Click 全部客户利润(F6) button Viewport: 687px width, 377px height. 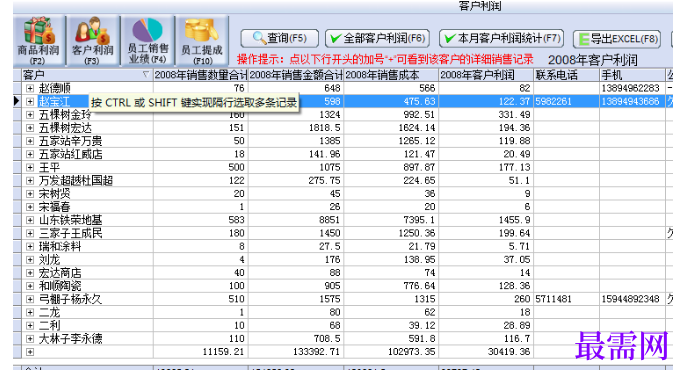pyautogui.click(x=377, y=39)
